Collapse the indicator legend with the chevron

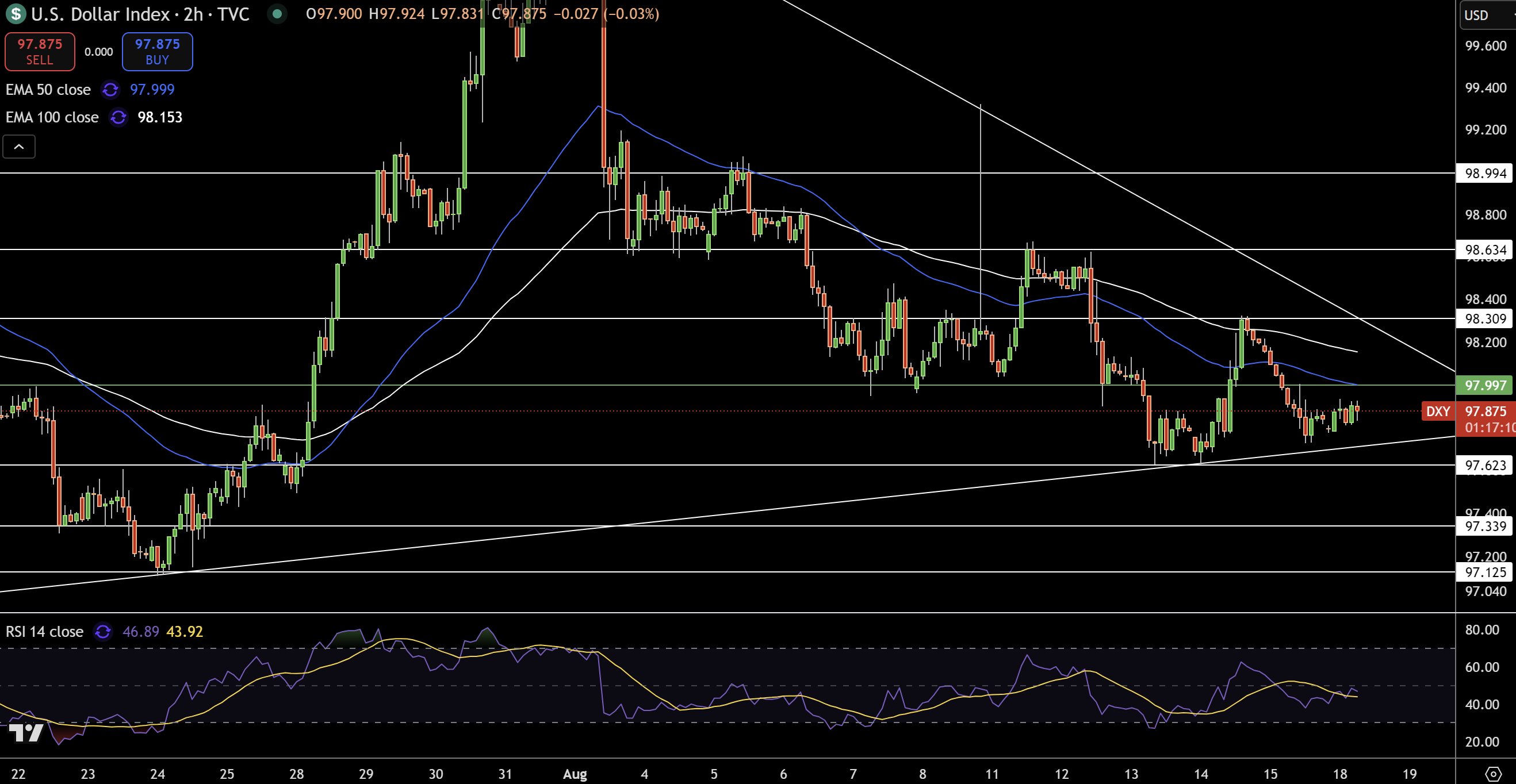click(19, 147)
